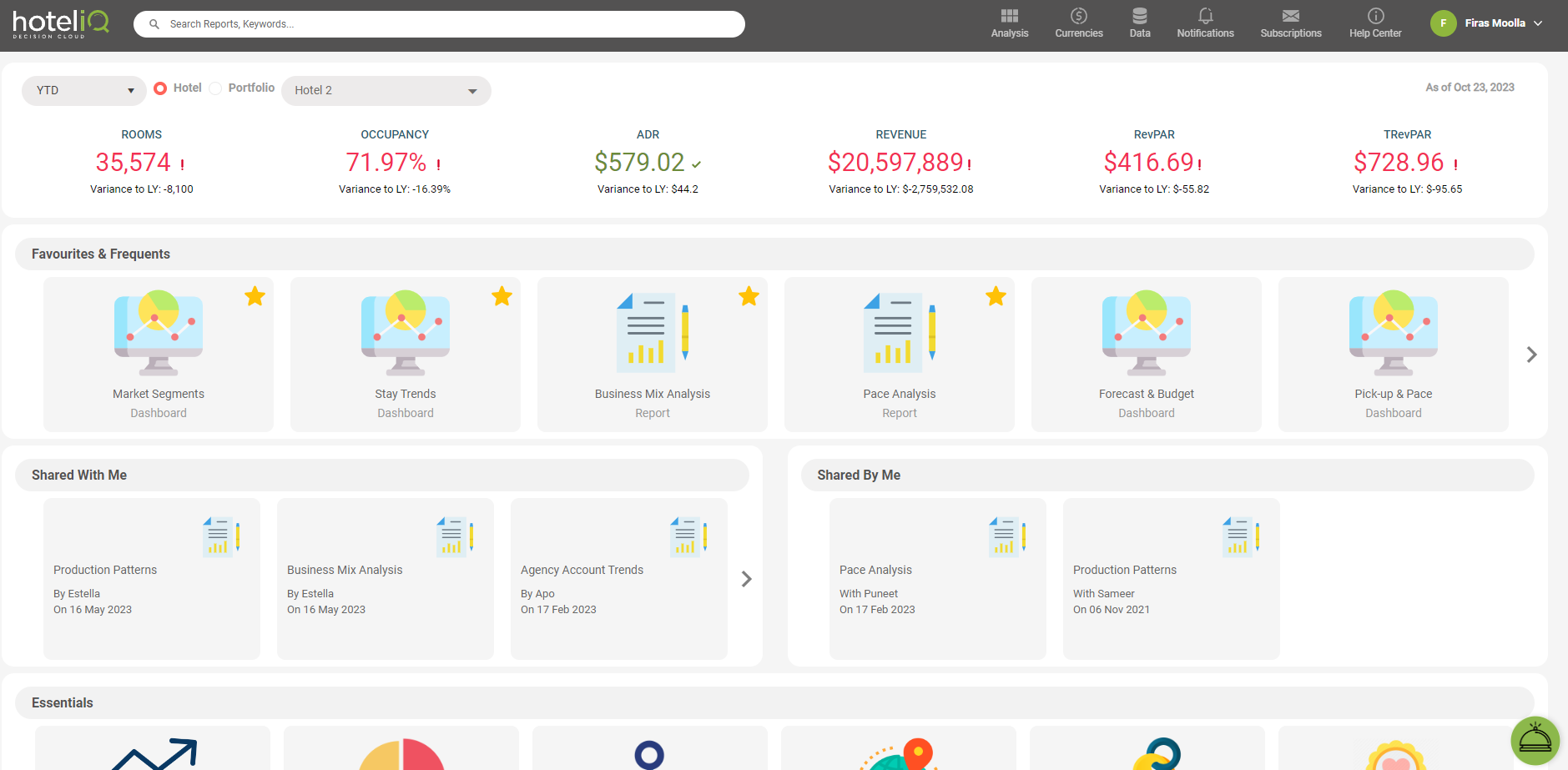1568x770 pixels.
Task: Click the REVENUE value $20,597,889
Action: coord(895,162)
